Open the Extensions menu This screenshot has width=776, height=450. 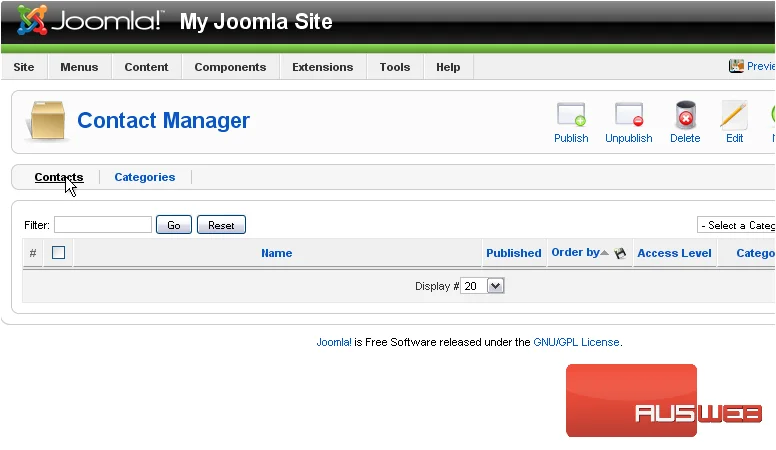point(323,67)
